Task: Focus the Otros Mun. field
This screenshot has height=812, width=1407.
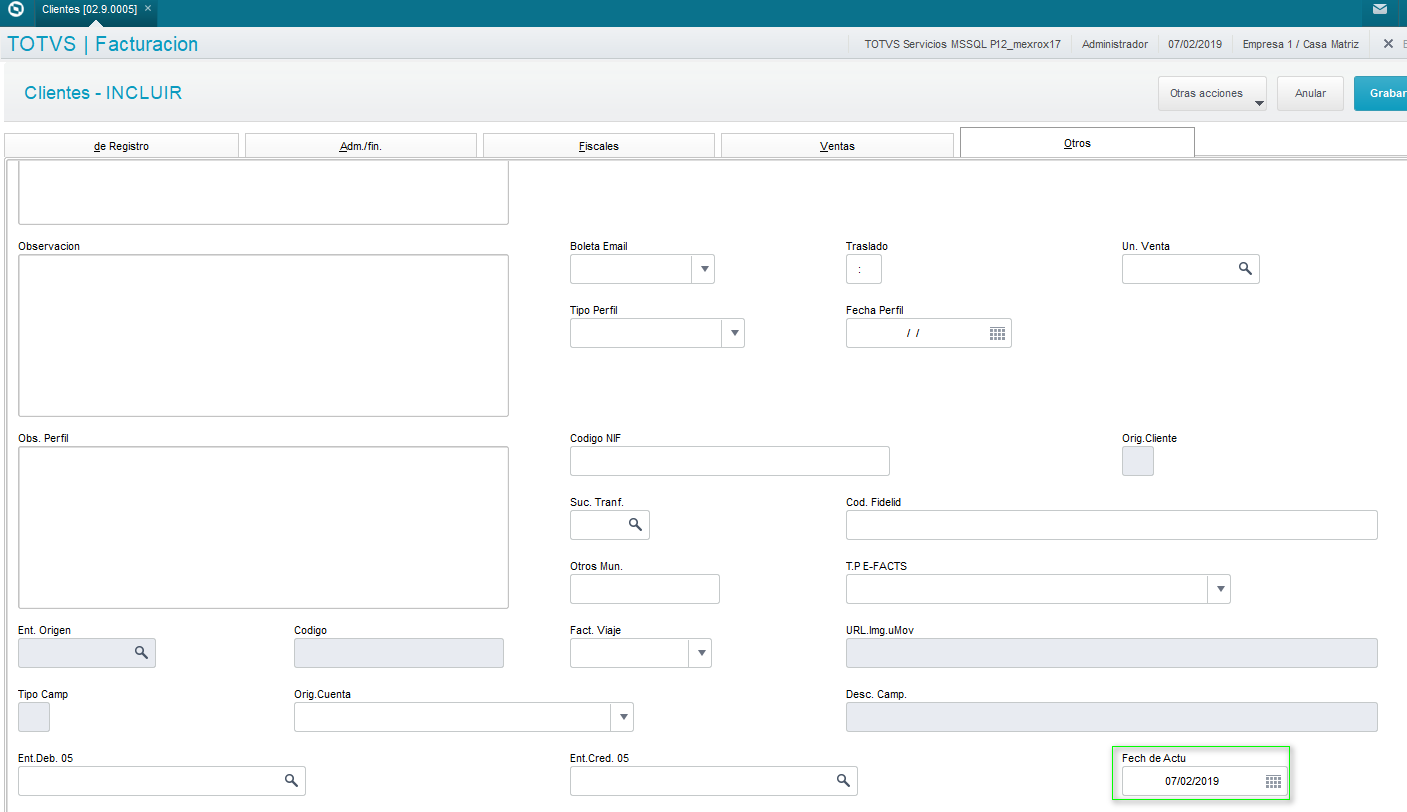Action: [644, 589]
